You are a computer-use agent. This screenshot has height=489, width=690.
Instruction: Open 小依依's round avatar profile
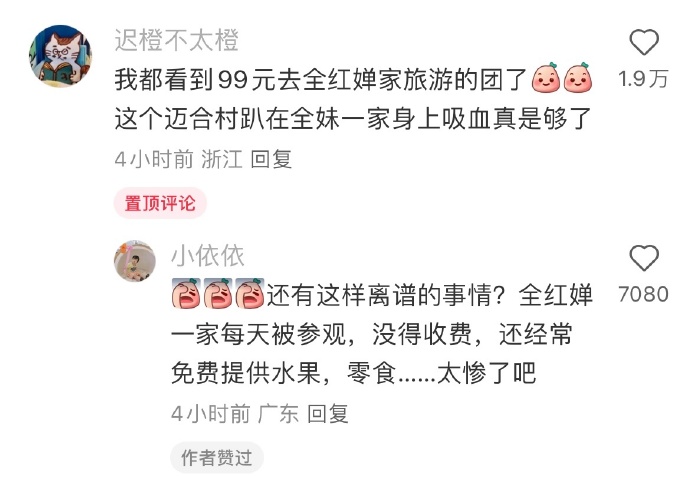pyautogui.click(x=135, y=261)
